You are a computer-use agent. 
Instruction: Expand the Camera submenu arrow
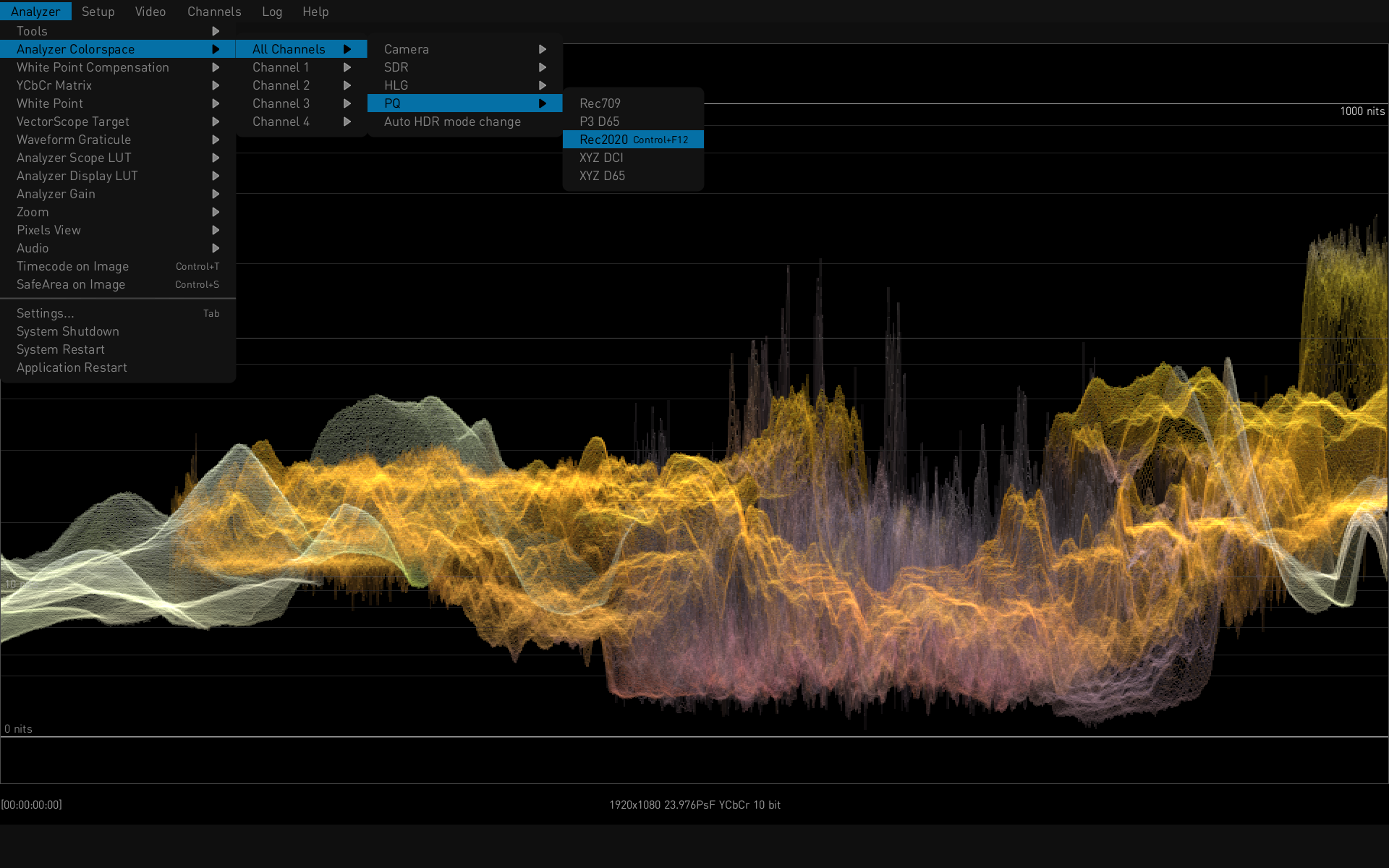click(x=542, y=49)
